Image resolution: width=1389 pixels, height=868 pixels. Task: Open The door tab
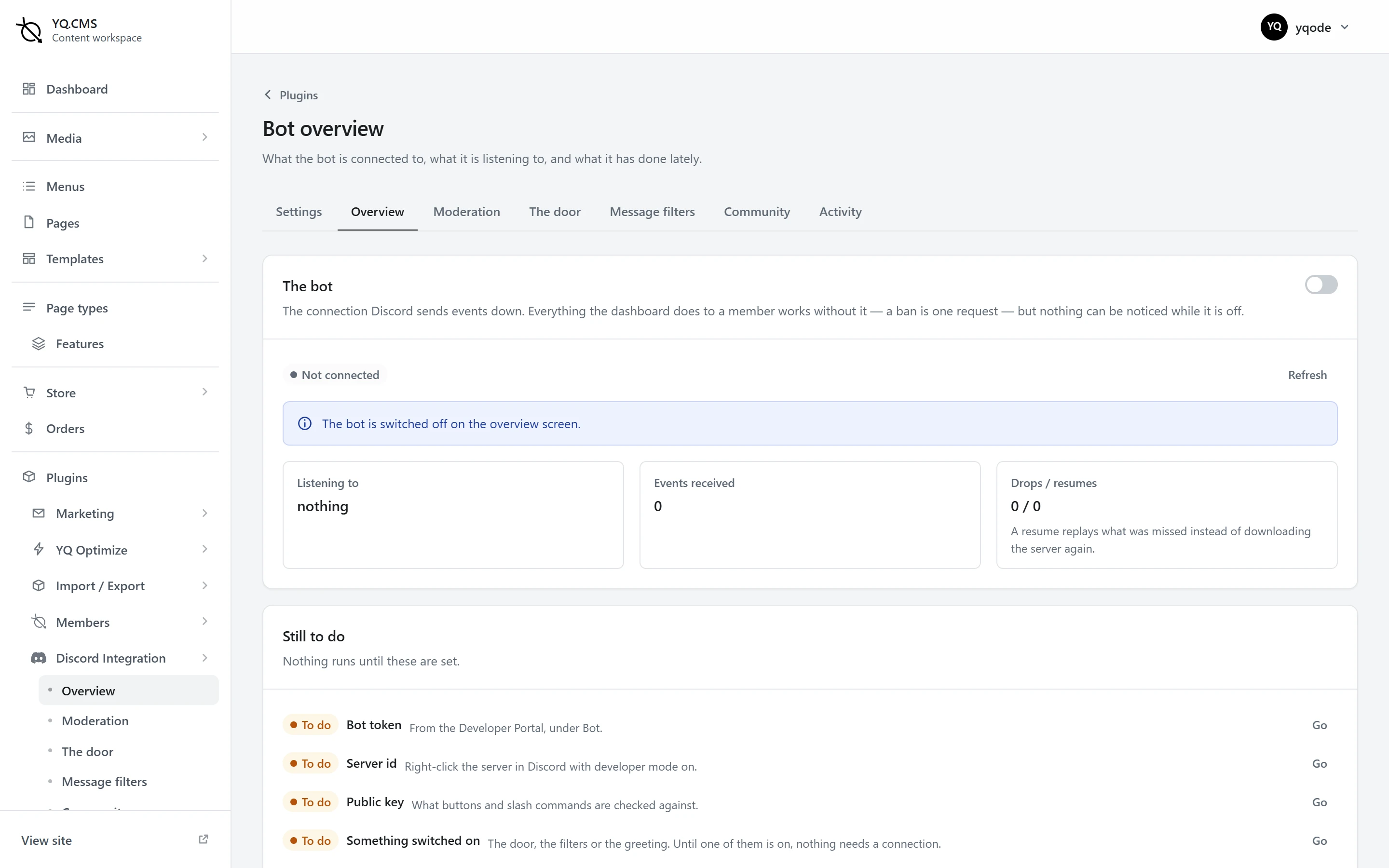pyautogui.click(x=555, y=212)
